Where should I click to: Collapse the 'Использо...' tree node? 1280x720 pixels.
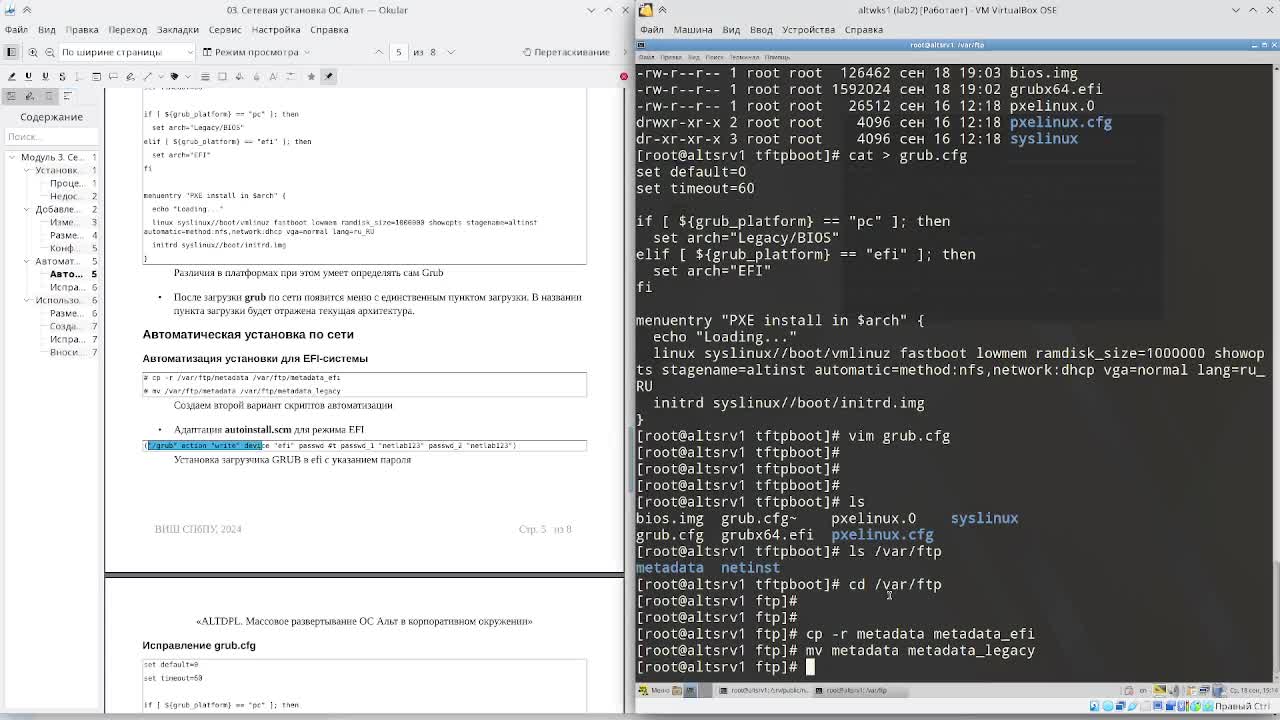(x=27, y=300)
